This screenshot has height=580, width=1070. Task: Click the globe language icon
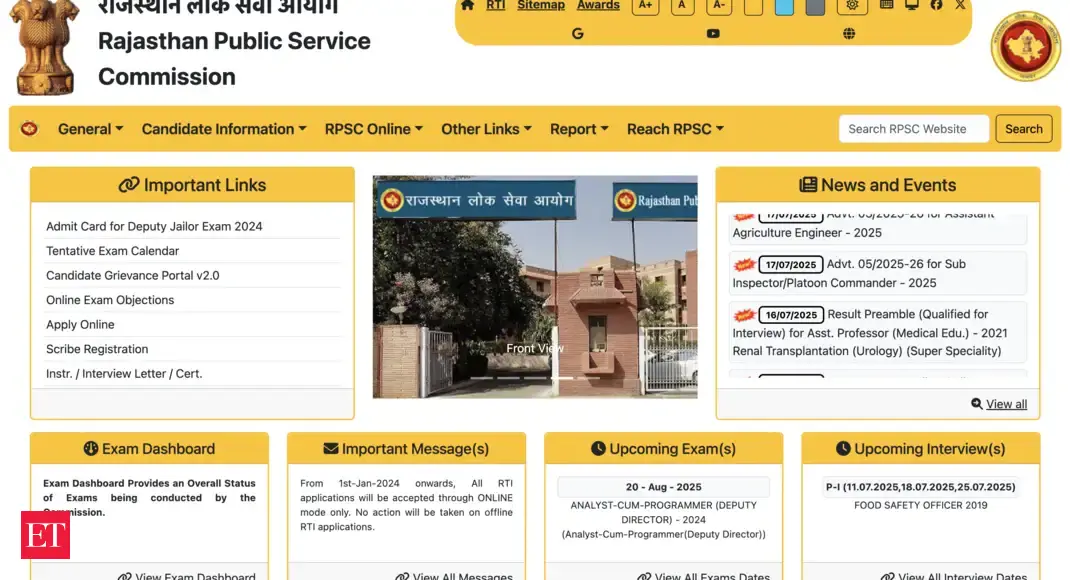(x=849, y=34)
